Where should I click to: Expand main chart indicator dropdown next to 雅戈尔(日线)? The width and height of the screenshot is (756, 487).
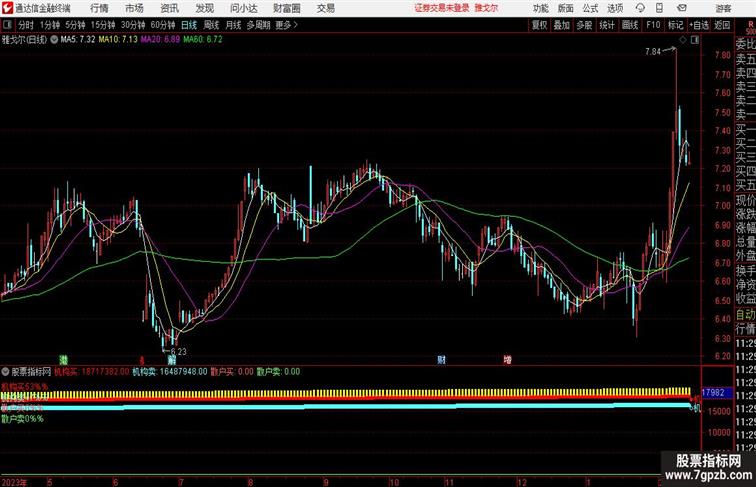coord(54,39)
